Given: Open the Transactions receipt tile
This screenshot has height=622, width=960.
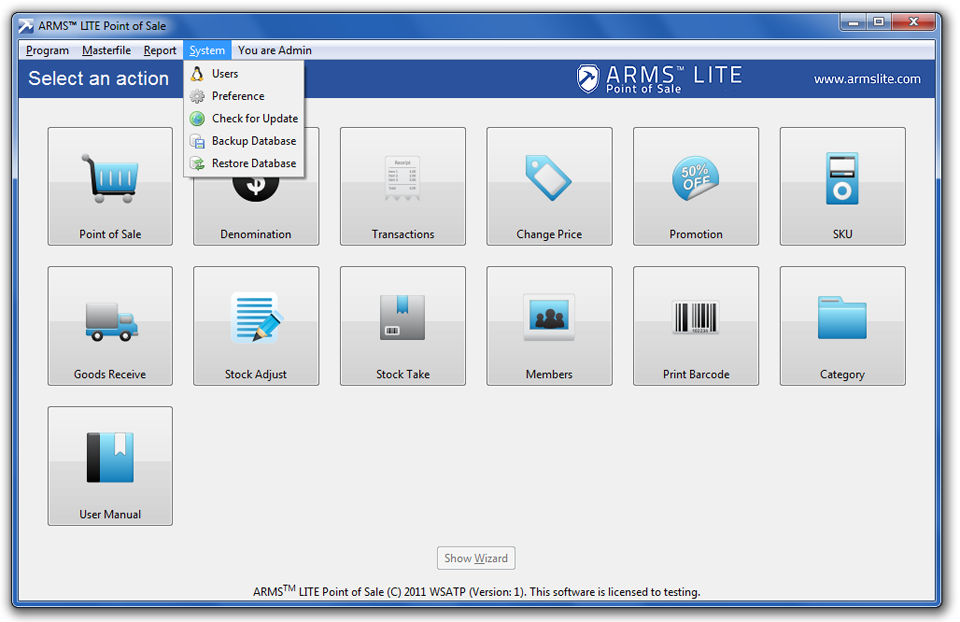Looking at the screenshot, I should 403,186.
